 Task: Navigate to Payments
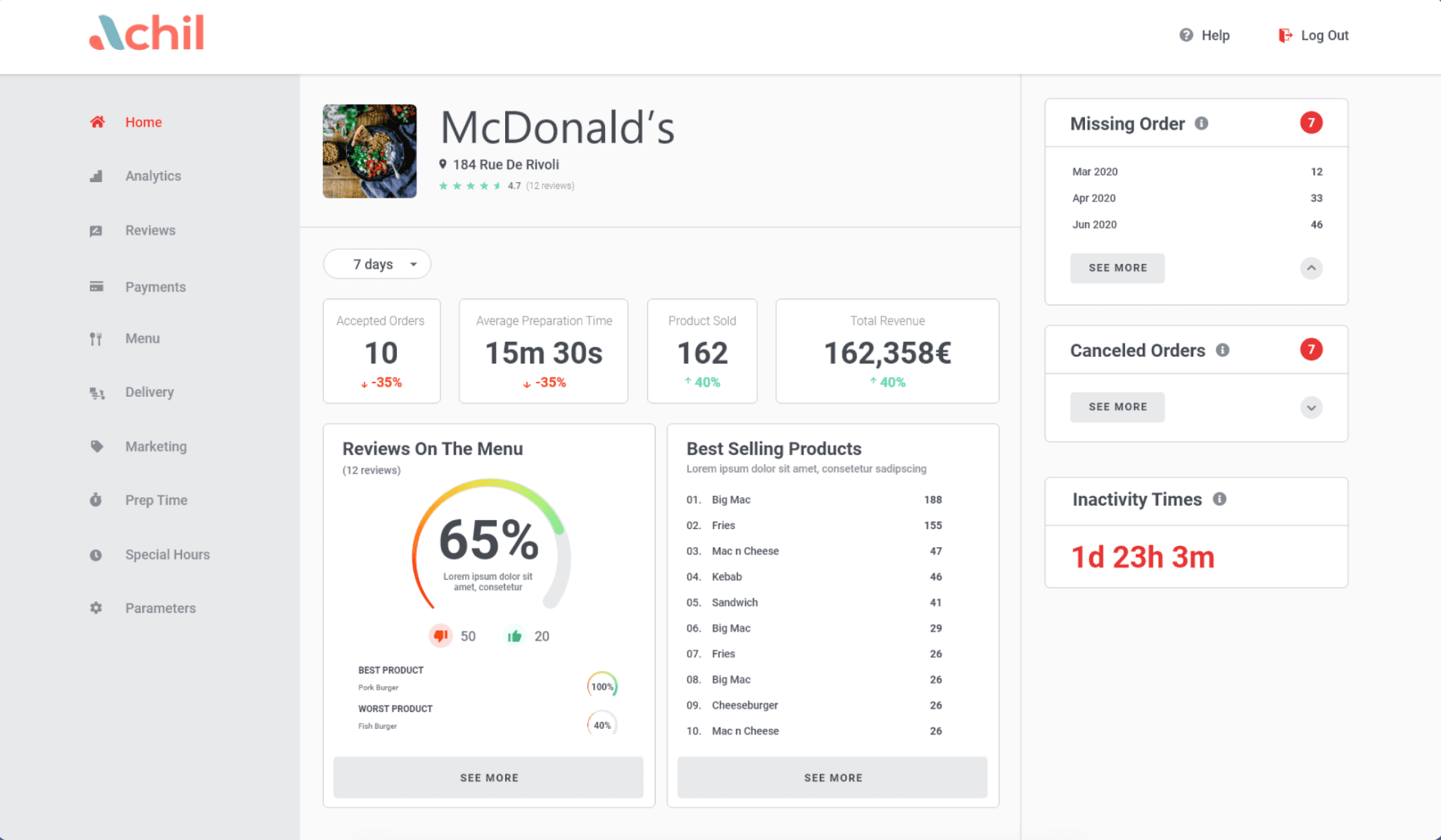coord(155,287)
